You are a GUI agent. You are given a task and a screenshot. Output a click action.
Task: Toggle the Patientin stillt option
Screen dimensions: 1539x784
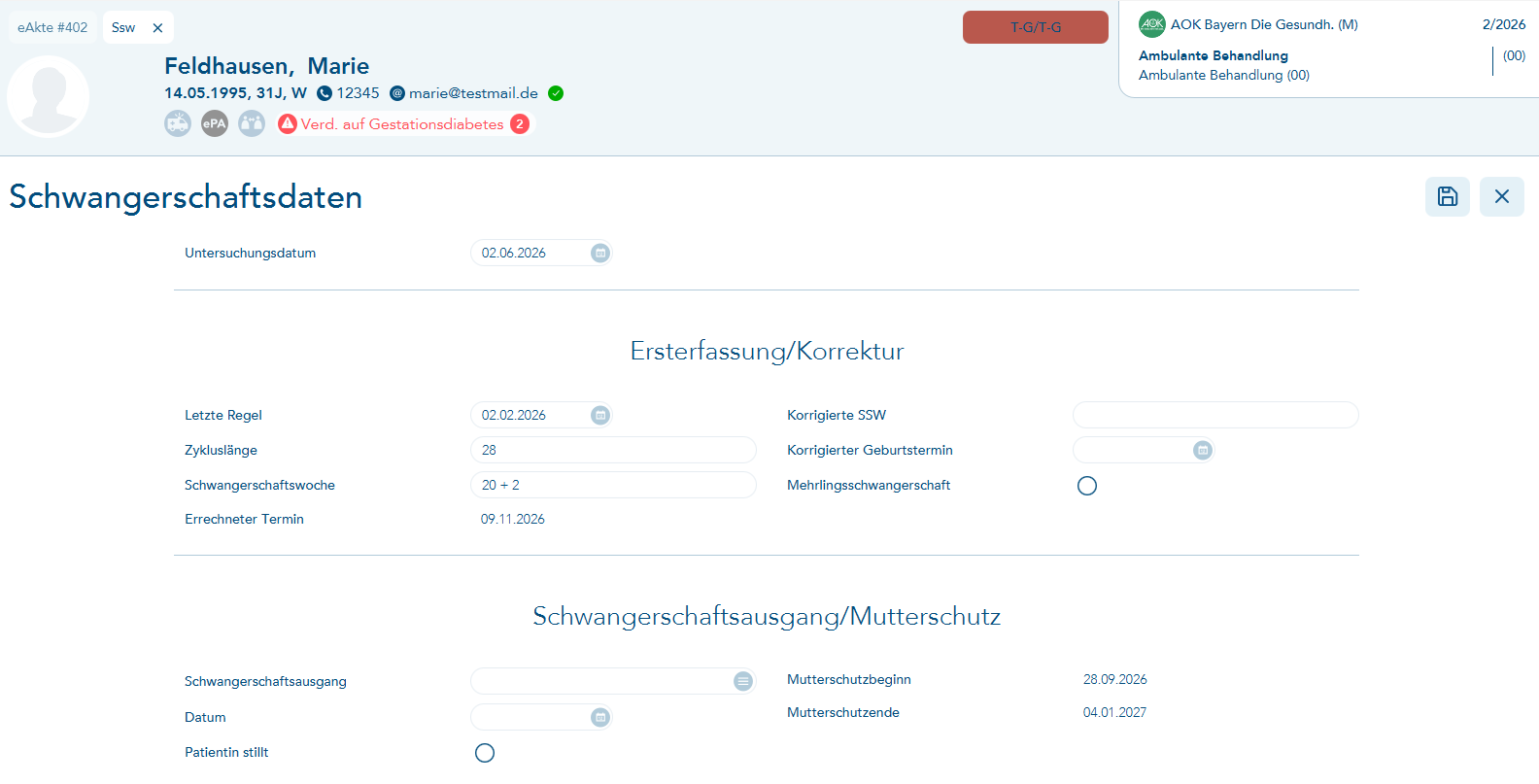pyautogui.click(x=485, y=753)
